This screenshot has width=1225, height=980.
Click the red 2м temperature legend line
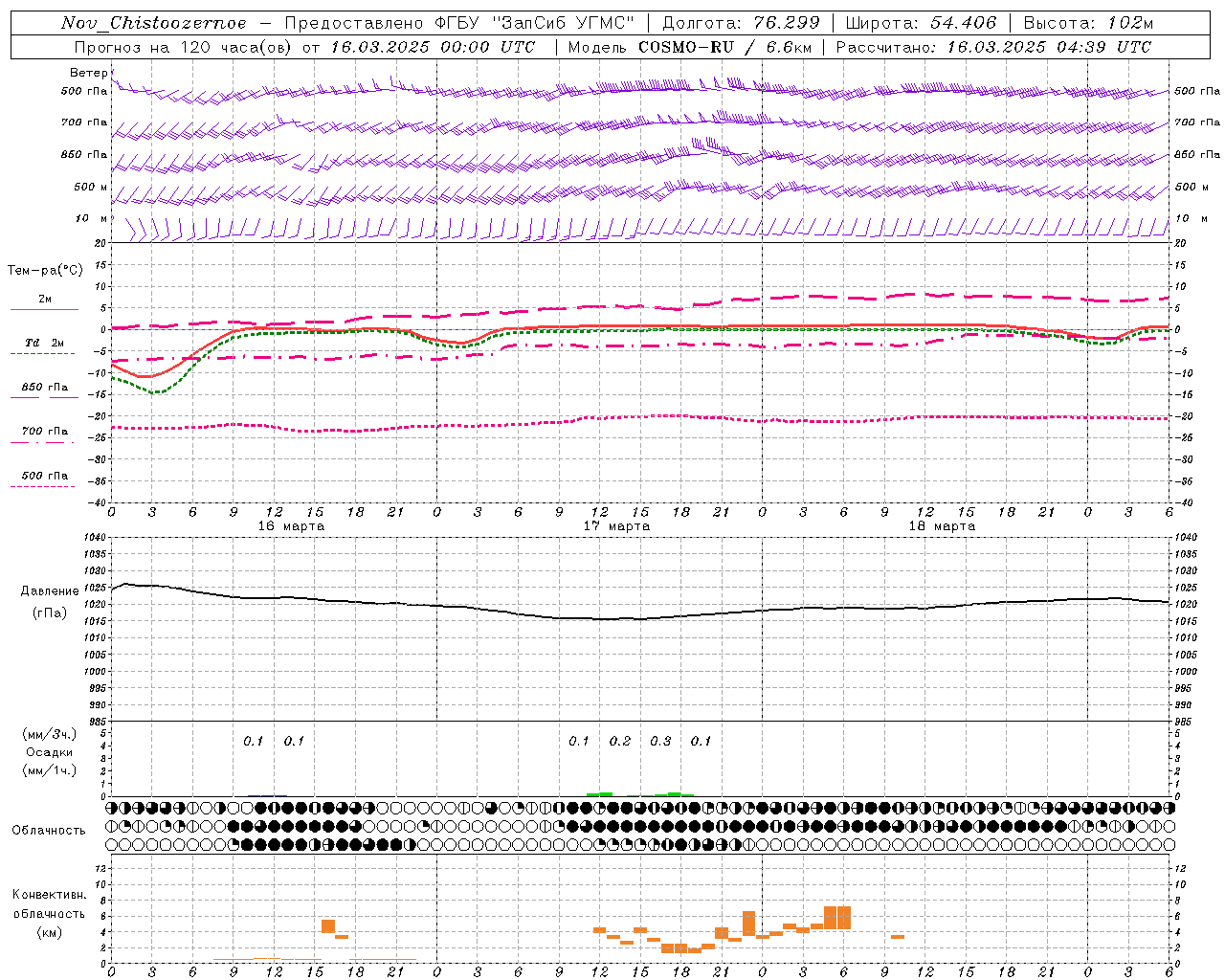click(44, 309)
